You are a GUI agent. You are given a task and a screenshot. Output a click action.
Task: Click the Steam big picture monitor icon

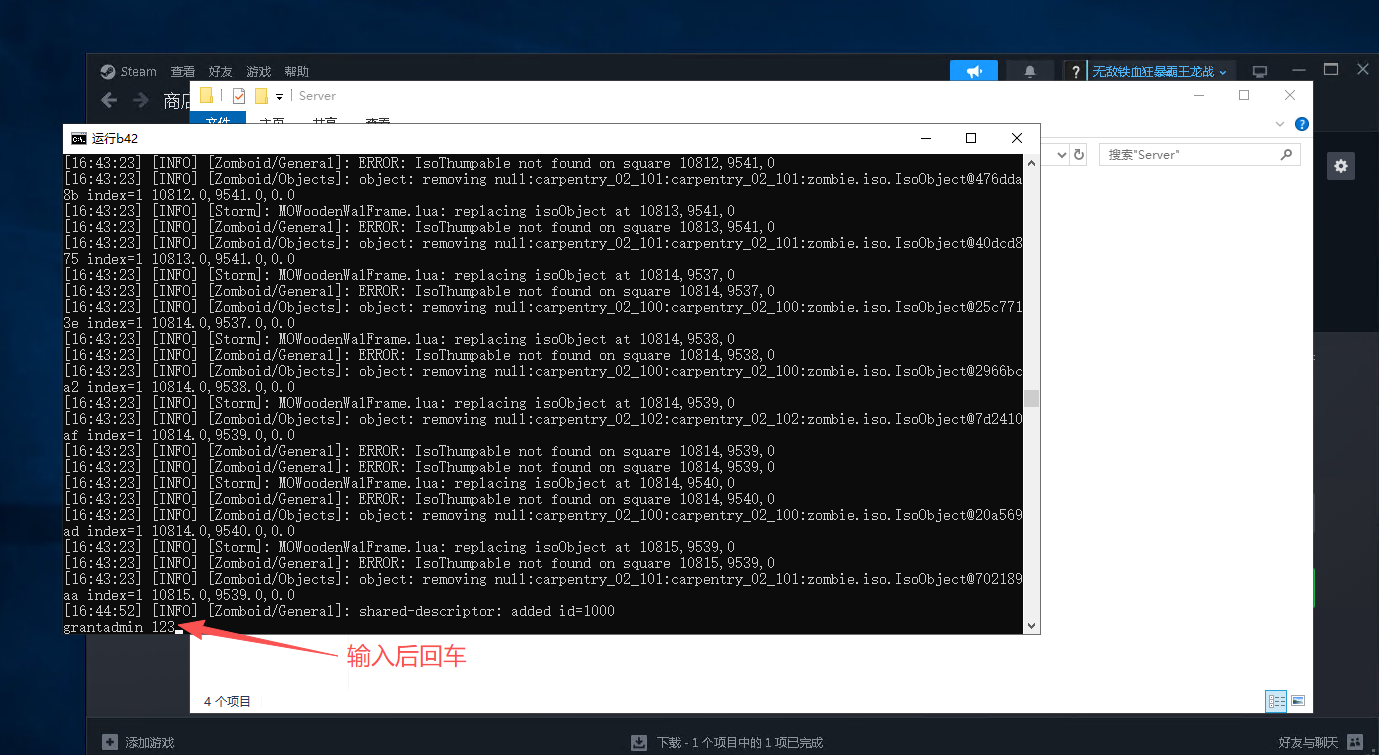(x=1260, y=72)
